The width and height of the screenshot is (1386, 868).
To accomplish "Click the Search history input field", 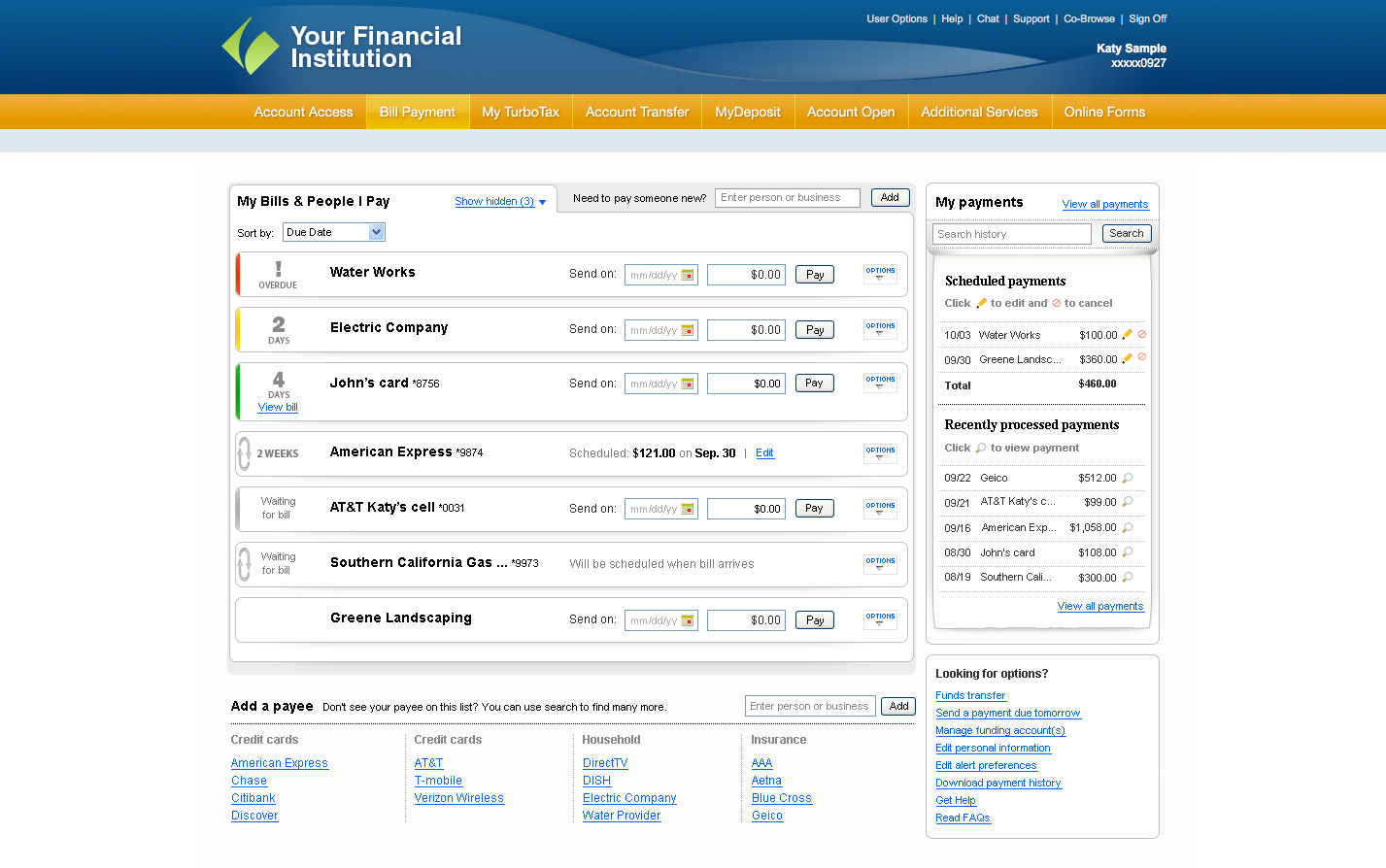I will 1010,234.
